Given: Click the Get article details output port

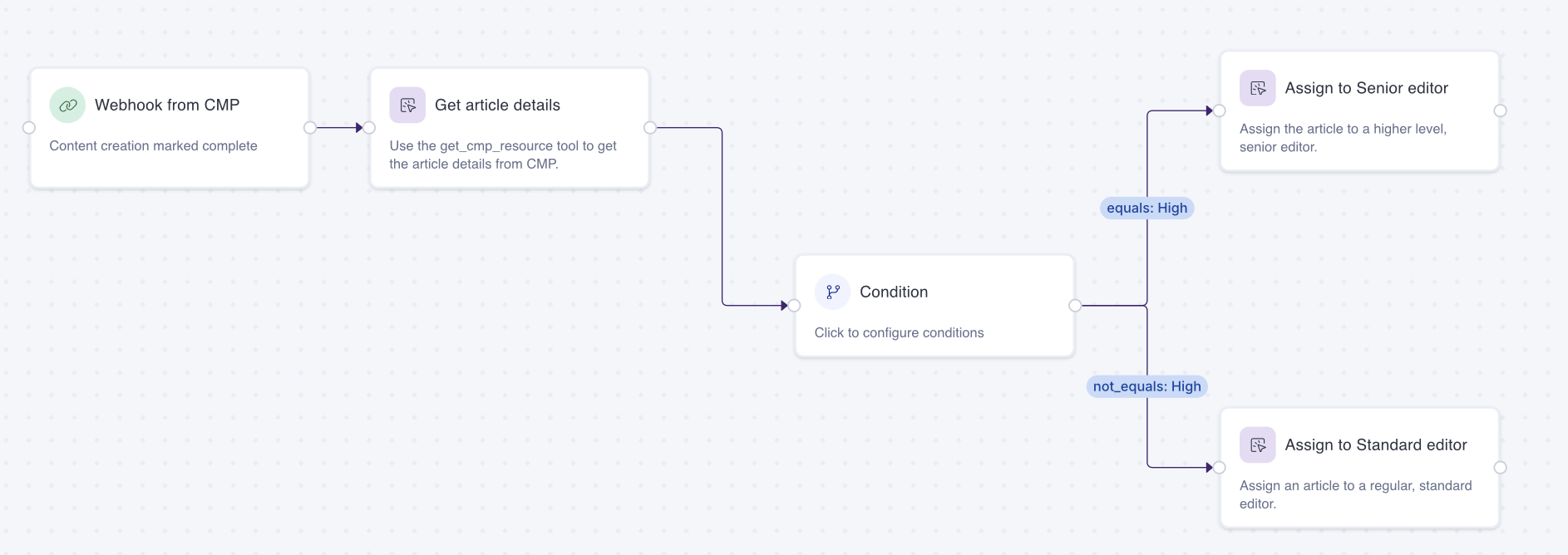Looking at the screenshot, I should click(x=650, y=128).
